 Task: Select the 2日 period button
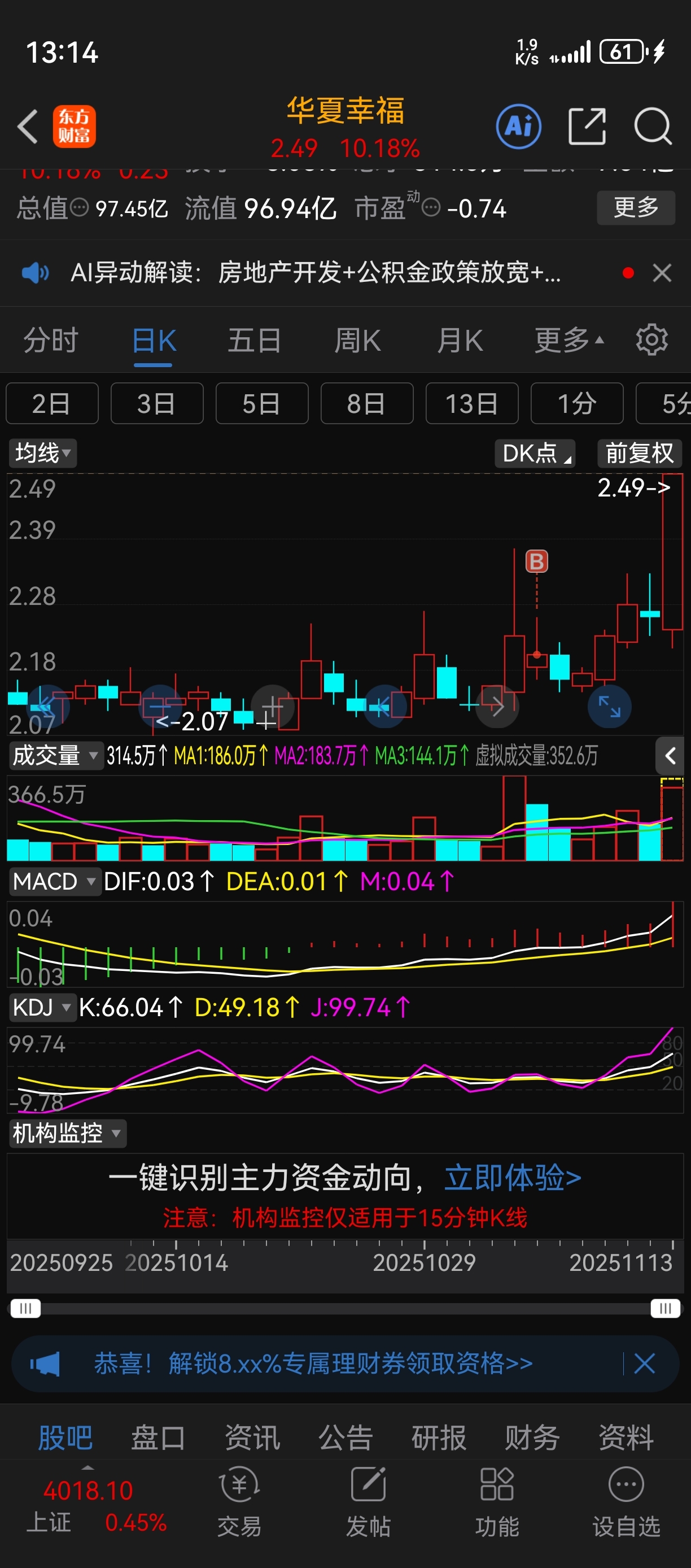[53, 403]
